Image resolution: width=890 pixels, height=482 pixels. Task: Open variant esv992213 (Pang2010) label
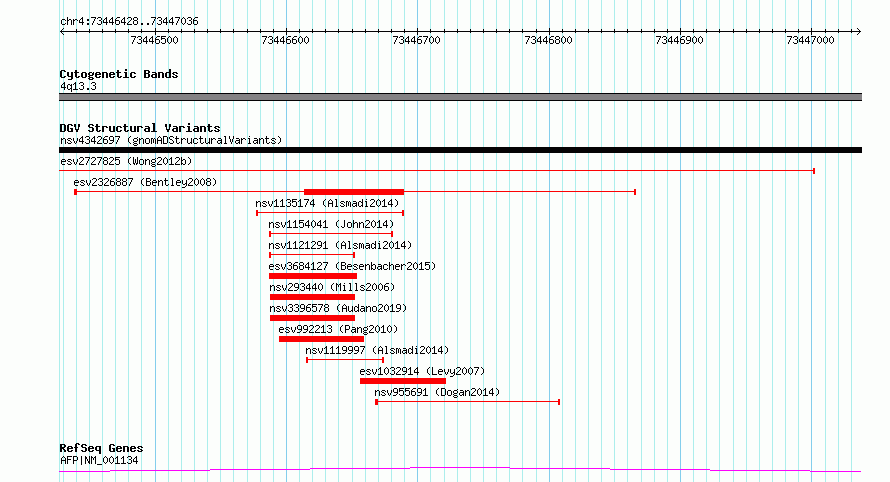[338, 329]
